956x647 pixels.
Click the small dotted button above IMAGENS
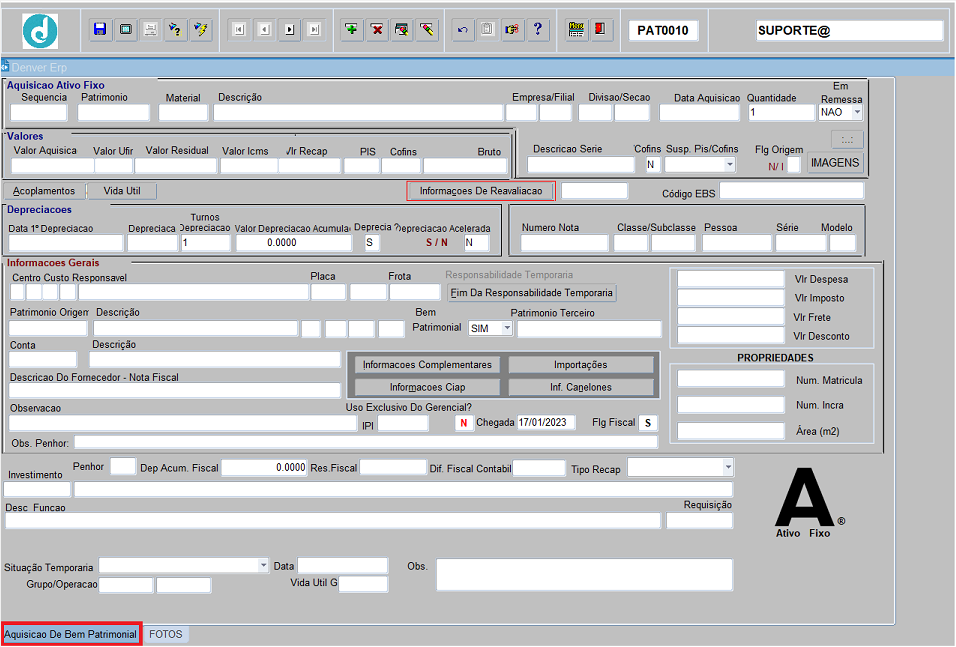(847, 140)
